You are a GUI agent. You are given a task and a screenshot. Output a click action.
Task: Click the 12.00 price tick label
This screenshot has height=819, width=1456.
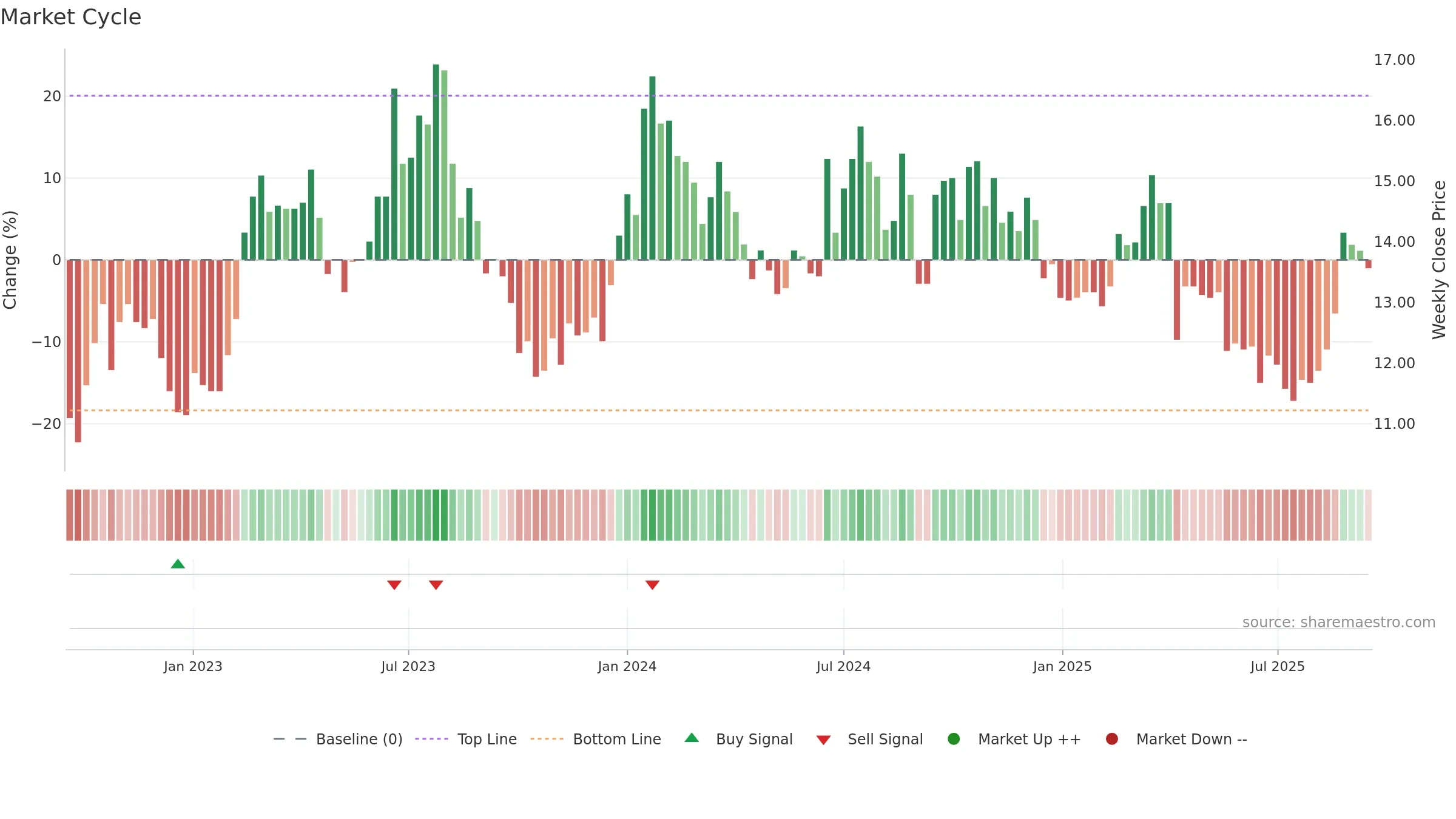click(x=1394, y=363)
